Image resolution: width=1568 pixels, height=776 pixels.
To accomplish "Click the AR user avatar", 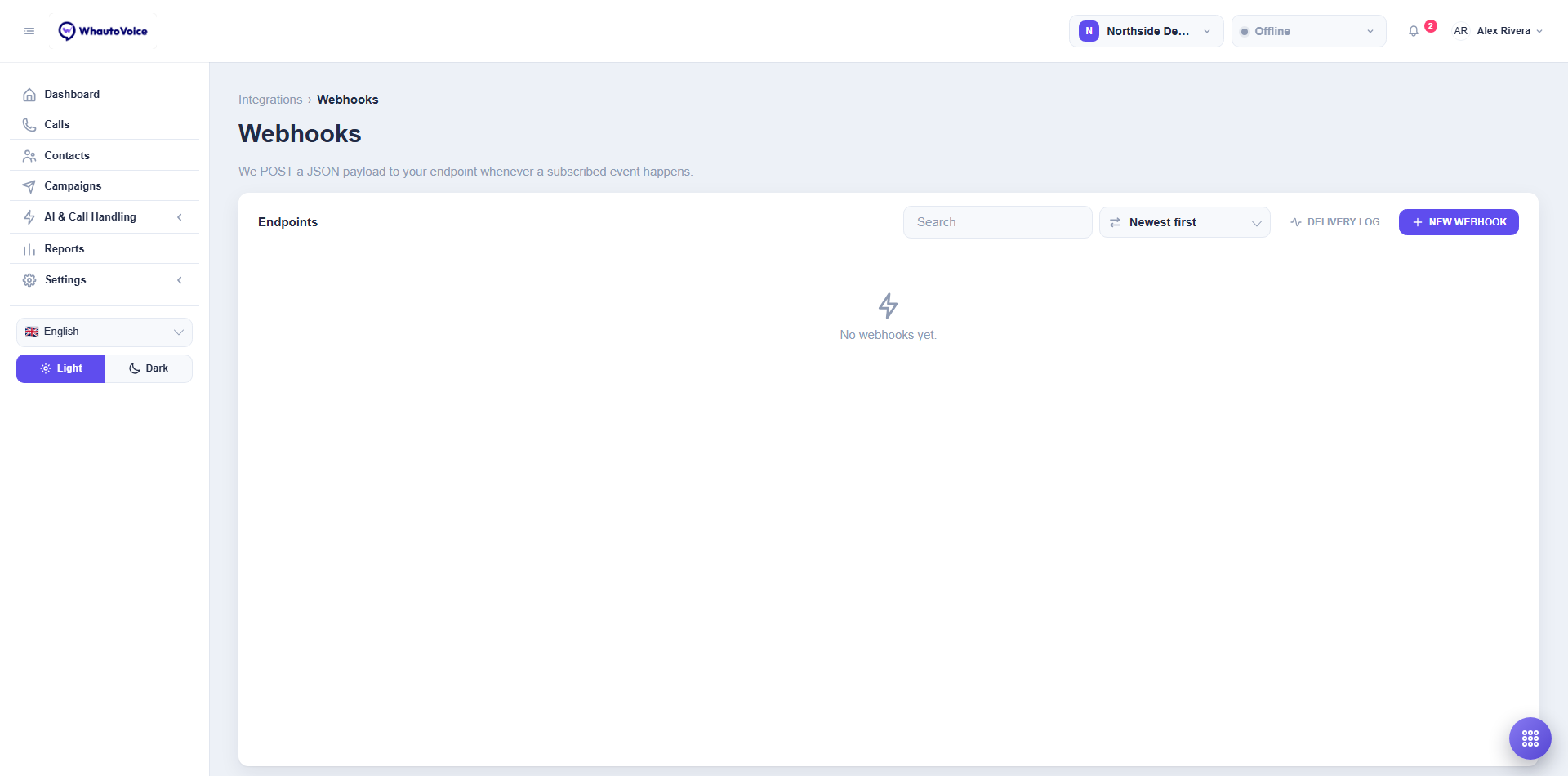I will pos(1460,31).
